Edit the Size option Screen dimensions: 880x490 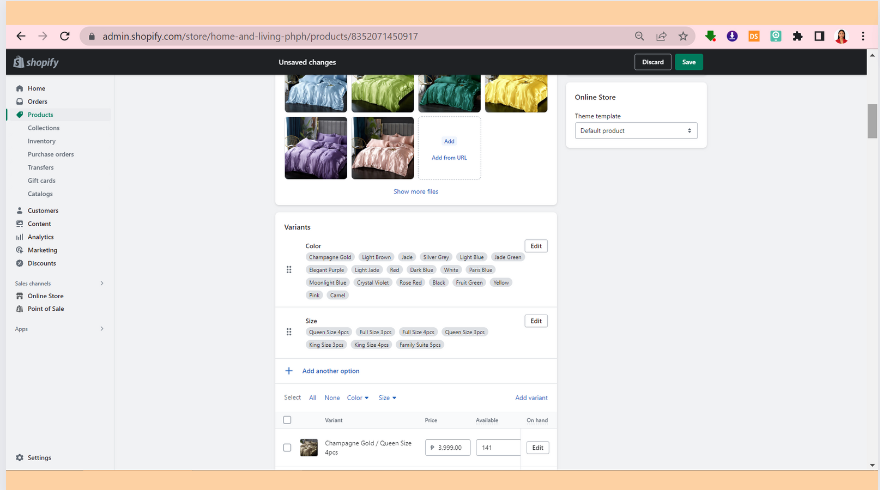tap(536, 321)
